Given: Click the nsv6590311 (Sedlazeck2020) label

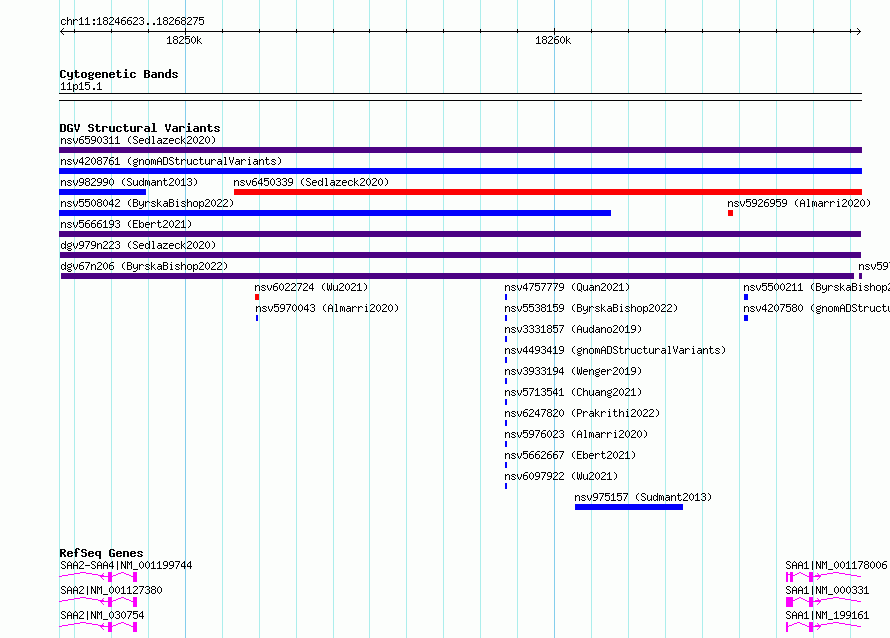Looking at the screenshot, I should 138,140.
